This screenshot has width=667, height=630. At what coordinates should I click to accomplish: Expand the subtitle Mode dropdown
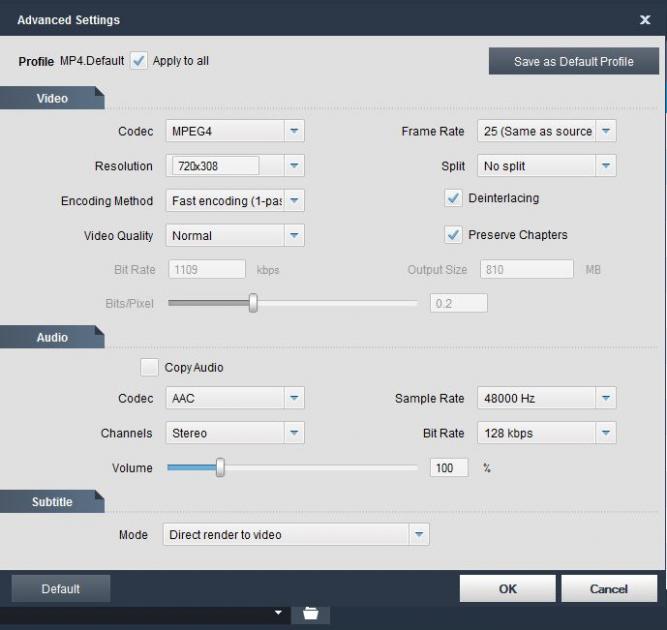tap(418, 535)
